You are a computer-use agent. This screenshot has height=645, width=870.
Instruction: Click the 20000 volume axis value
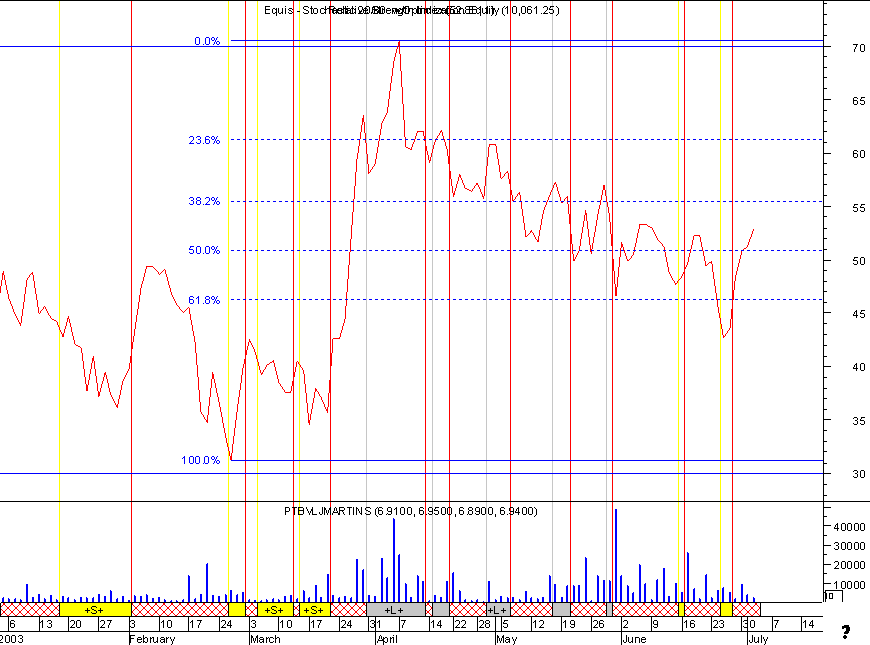[x=849, y=565]
